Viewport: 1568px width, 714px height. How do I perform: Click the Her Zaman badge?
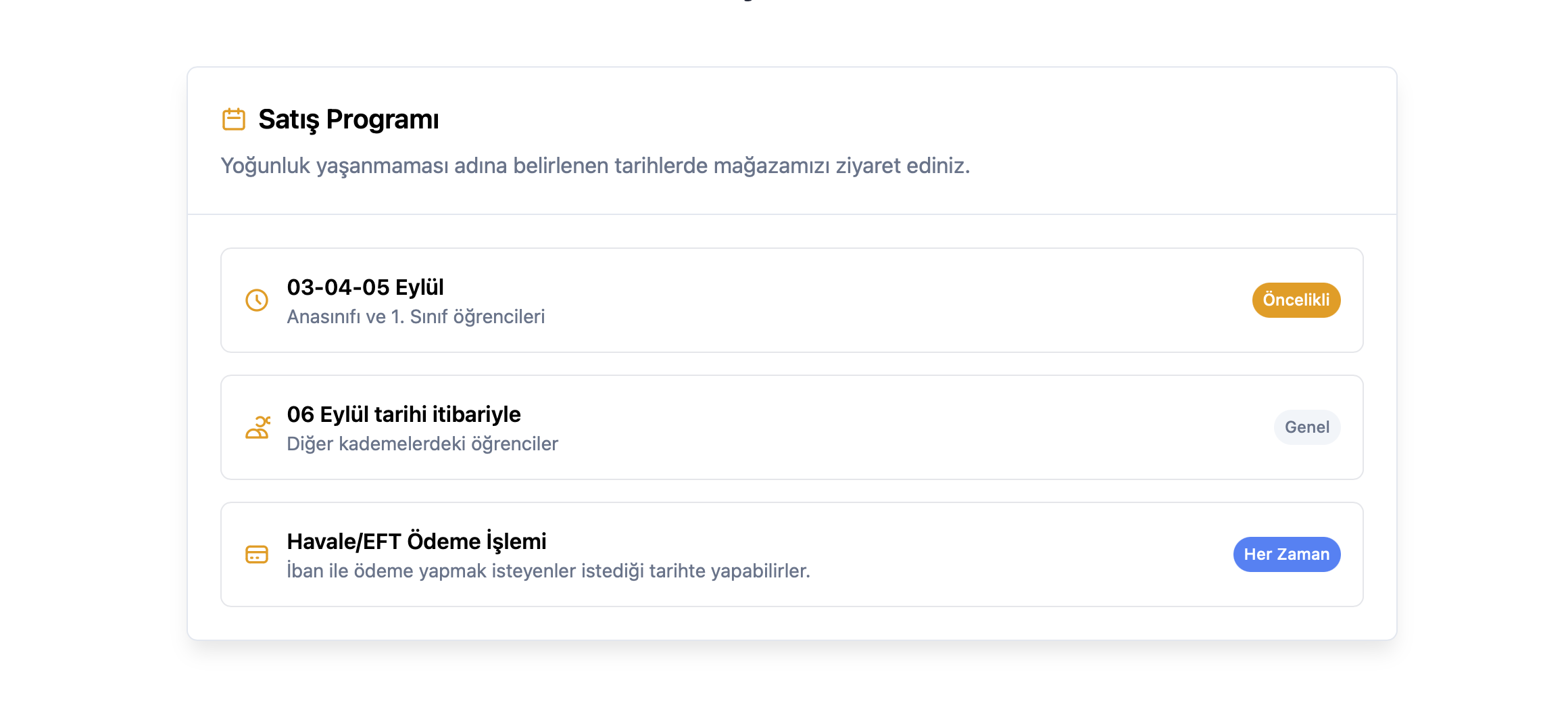[1287, 554]
